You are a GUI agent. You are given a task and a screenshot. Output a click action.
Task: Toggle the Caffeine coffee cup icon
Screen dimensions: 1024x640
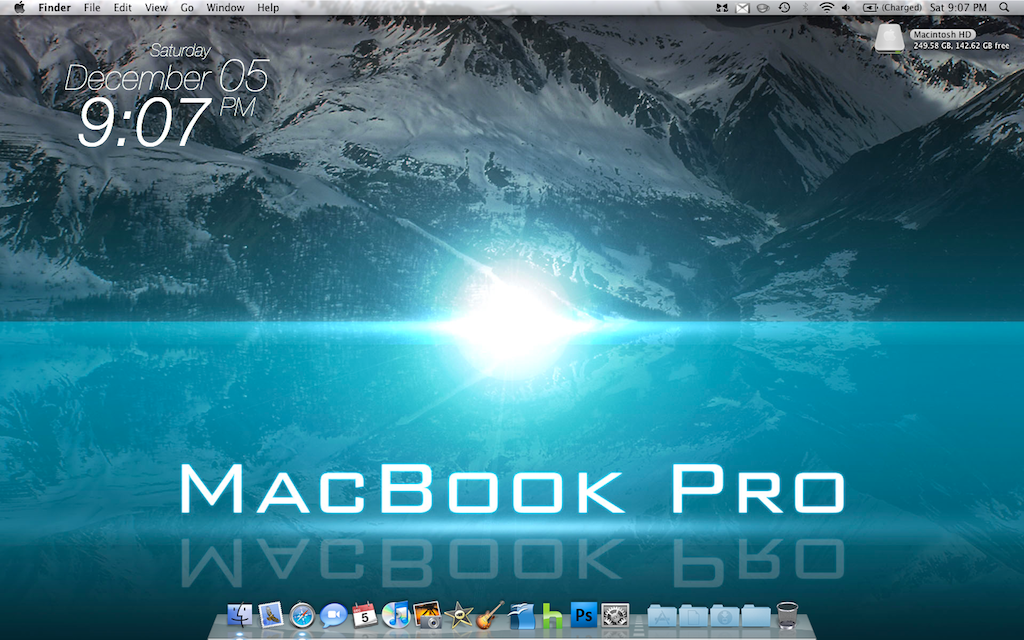click(x=763, y=8)
